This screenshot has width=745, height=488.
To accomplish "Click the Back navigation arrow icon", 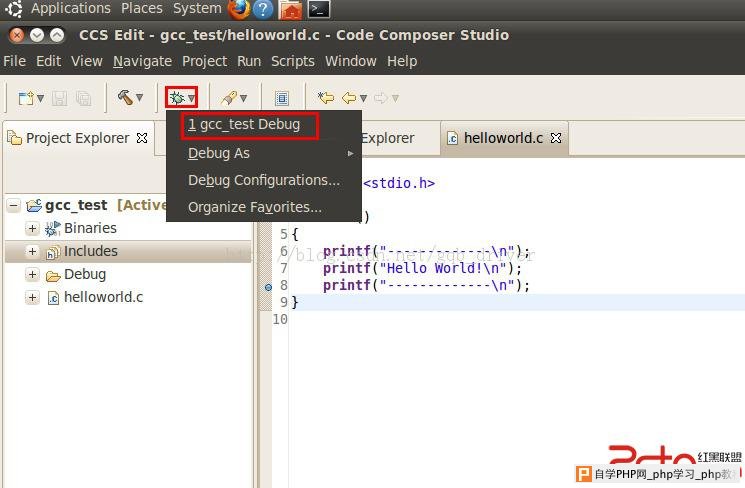I will (349, 98).
